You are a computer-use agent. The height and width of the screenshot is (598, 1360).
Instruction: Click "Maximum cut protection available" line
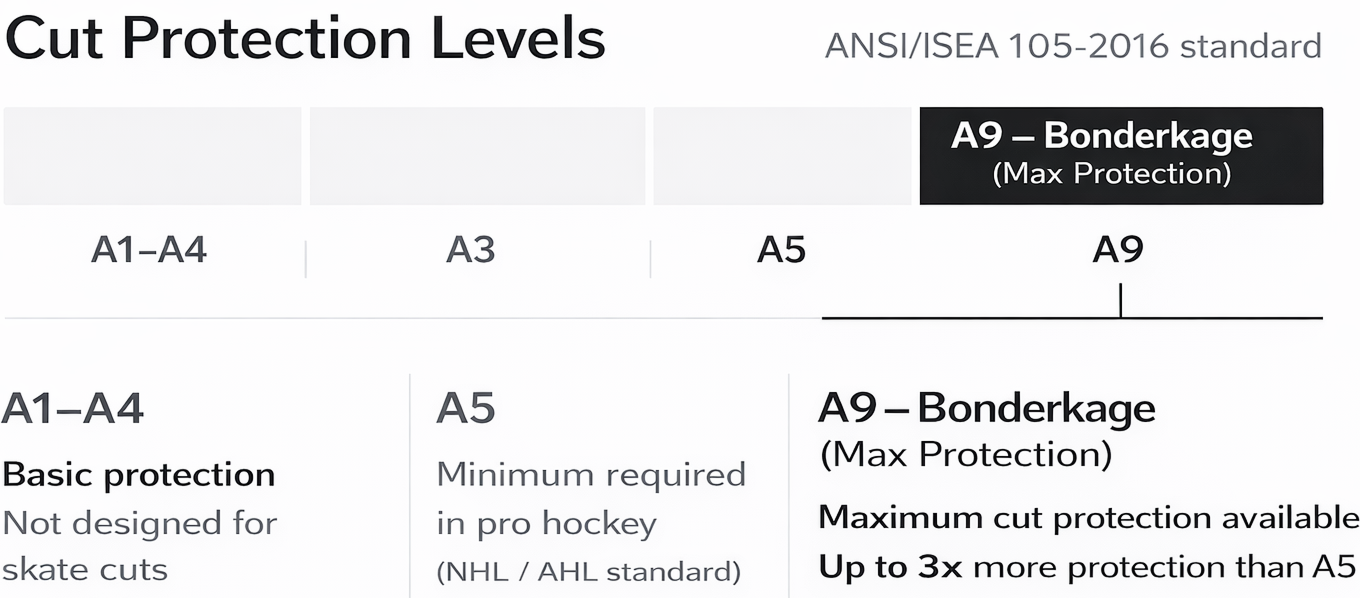1088,517
